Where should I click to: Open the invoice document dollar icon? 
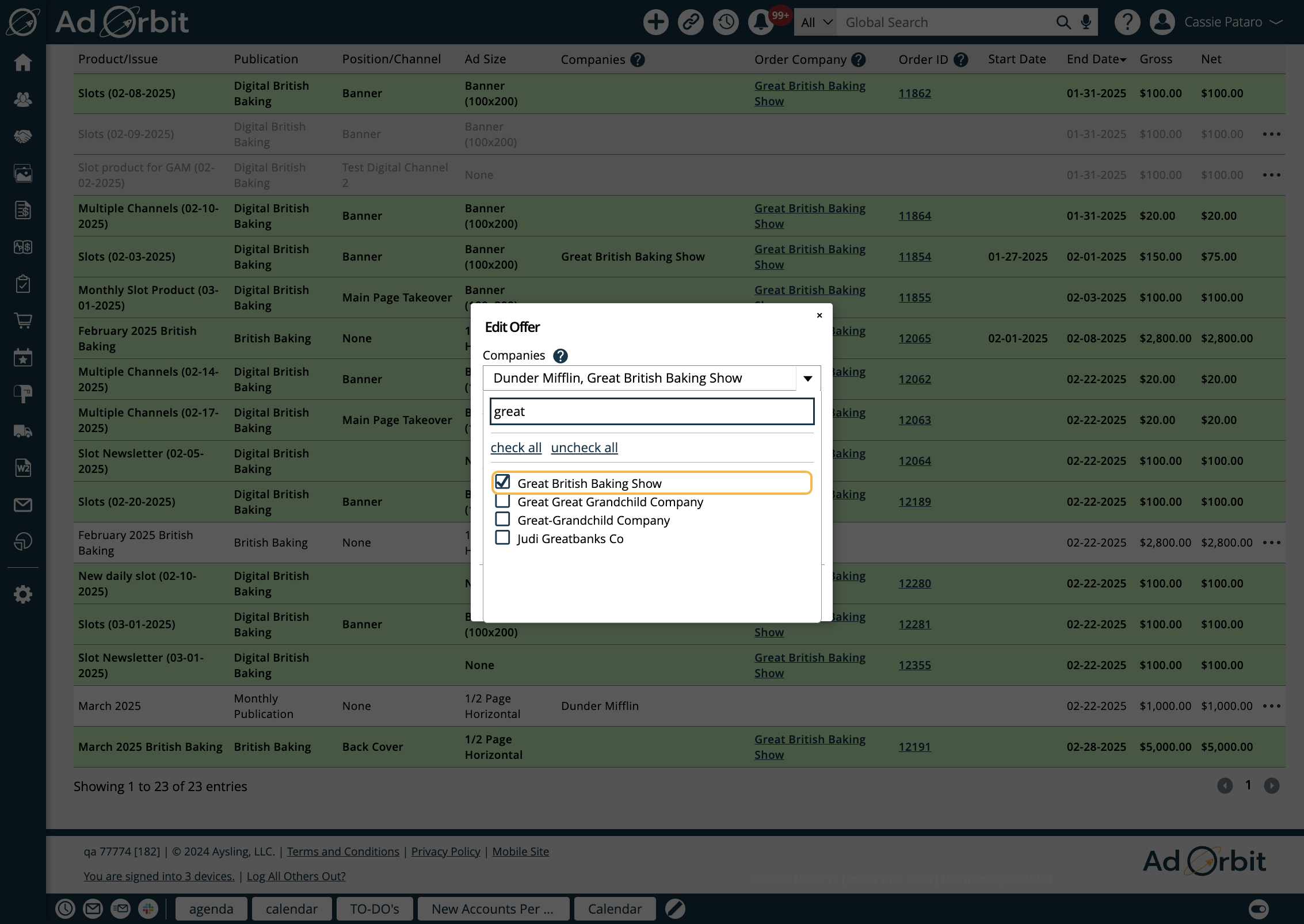22,210
